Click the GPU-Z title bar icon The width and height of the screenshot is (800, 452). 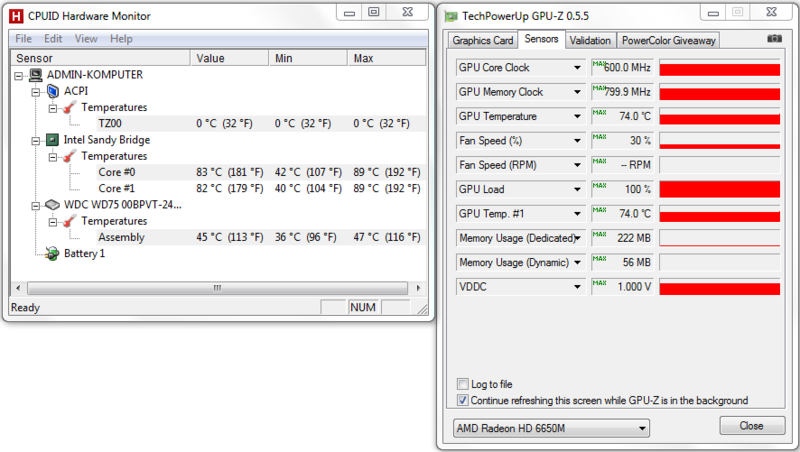tap(451, 17)
